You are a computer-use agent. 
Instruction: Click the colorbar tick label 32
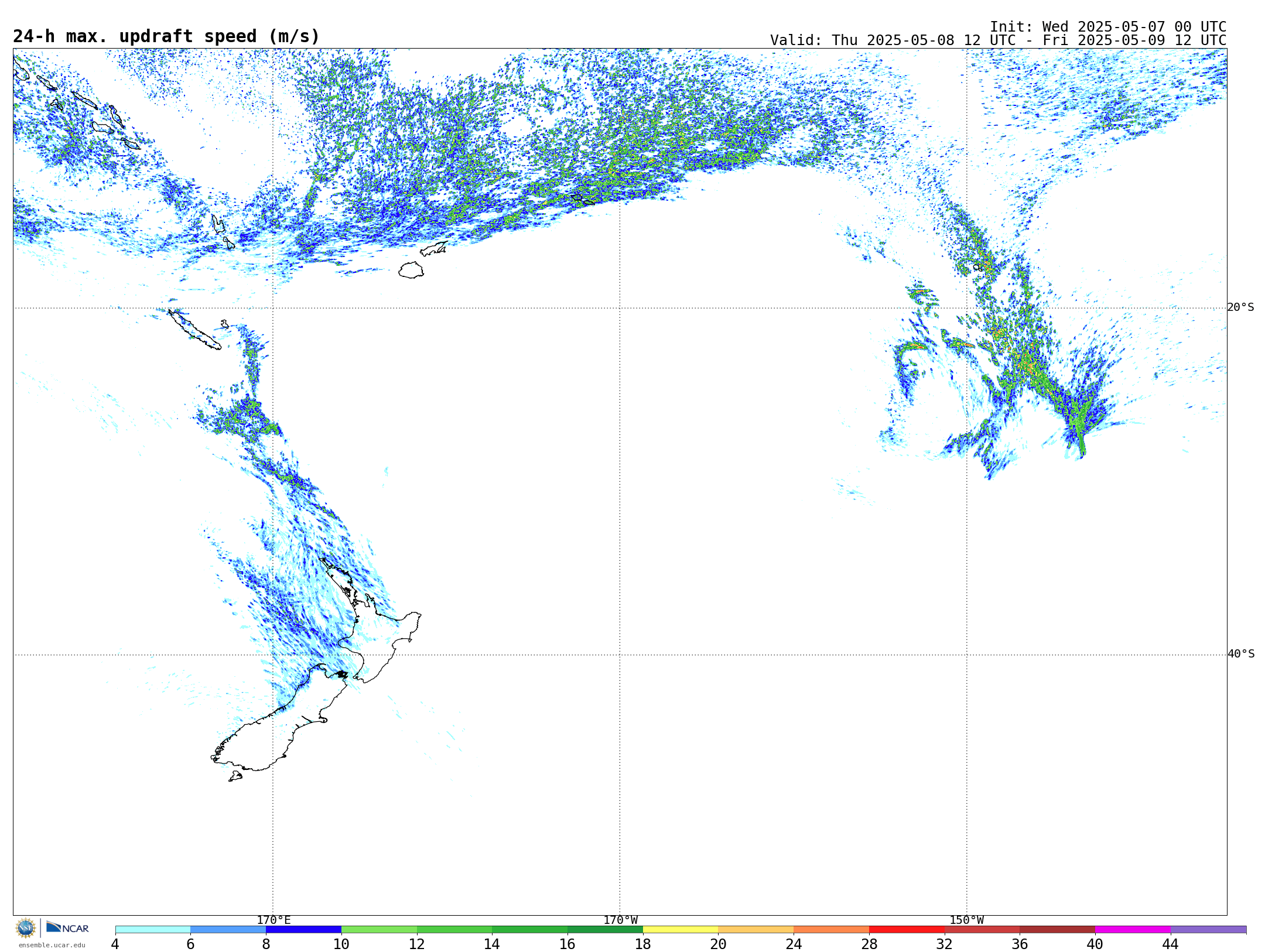pyautogui.click(x=945, y=944)
